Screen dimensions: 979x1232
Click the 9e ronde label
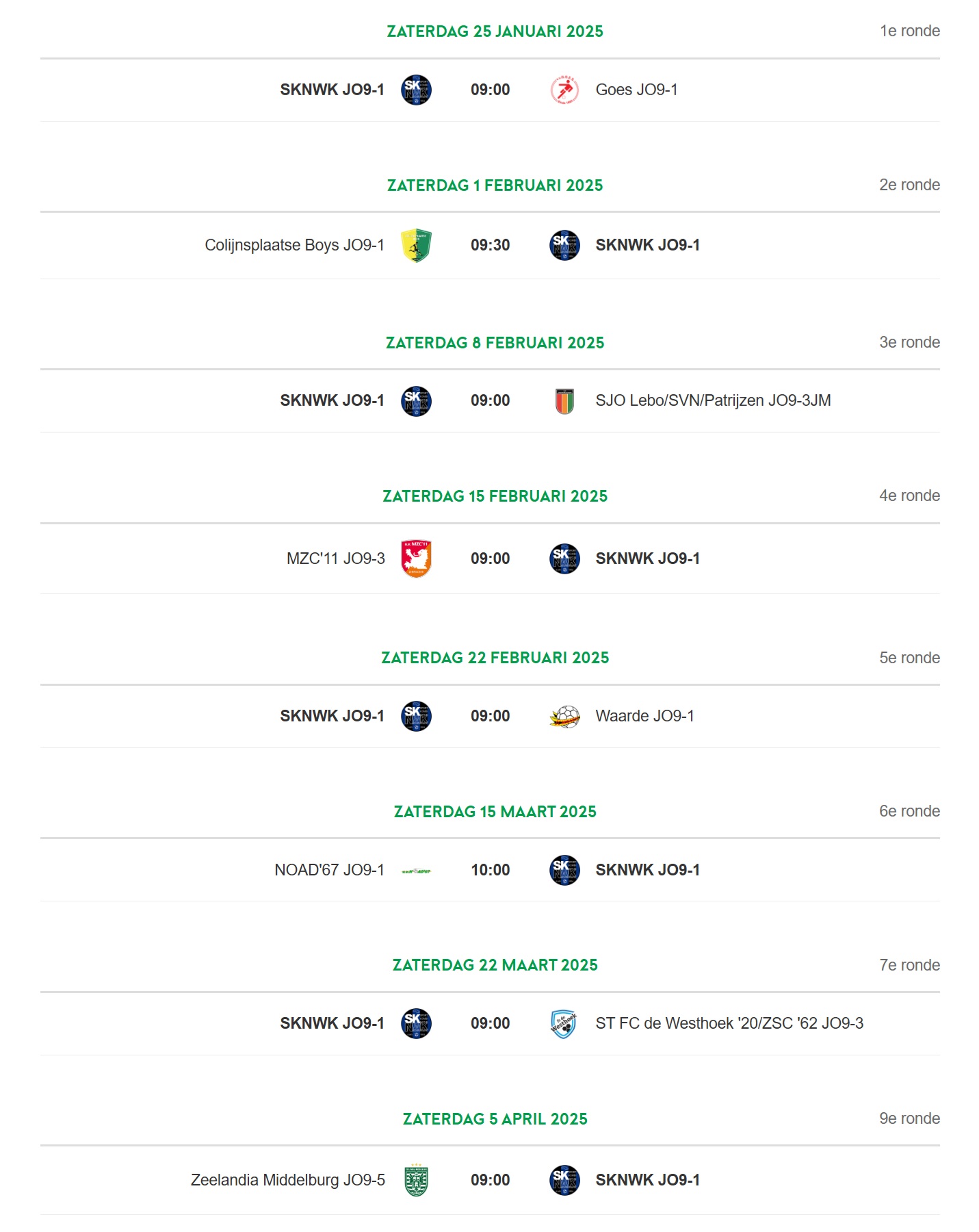point(909,1118)
